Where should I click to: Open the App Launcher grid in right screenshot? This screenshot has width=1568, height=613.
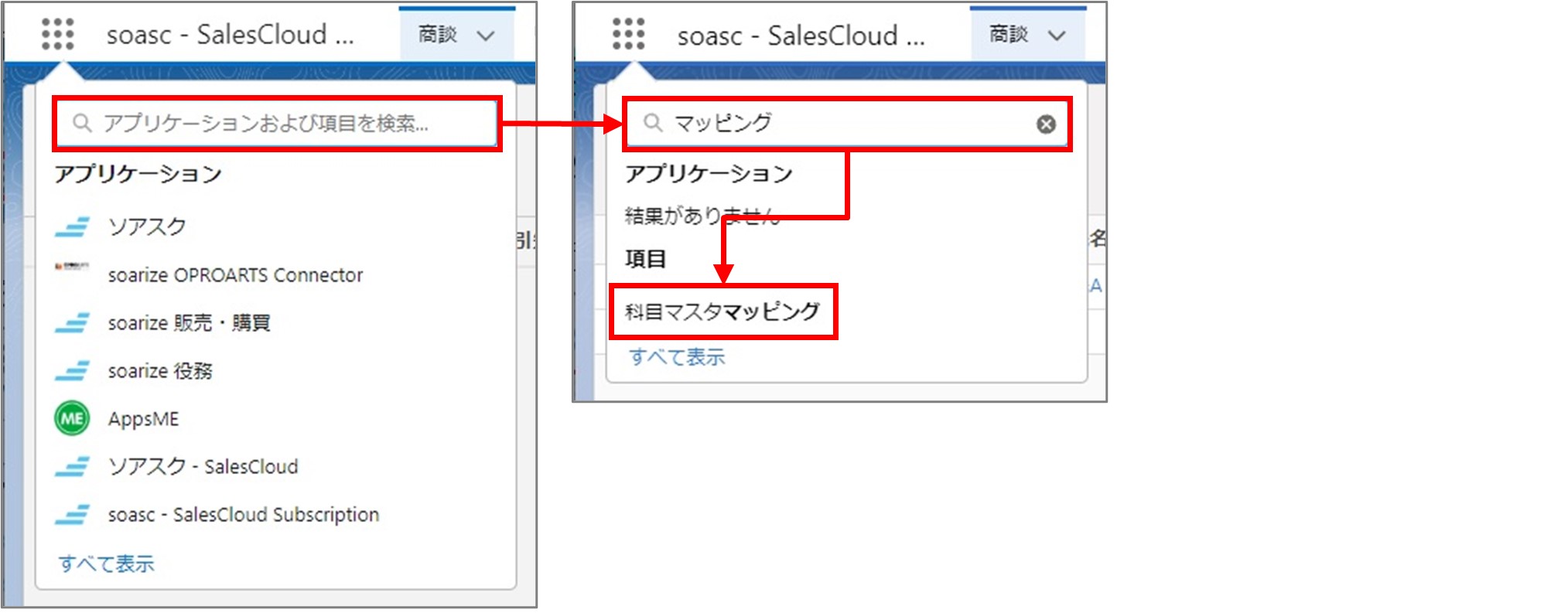[x=628, y=35]
